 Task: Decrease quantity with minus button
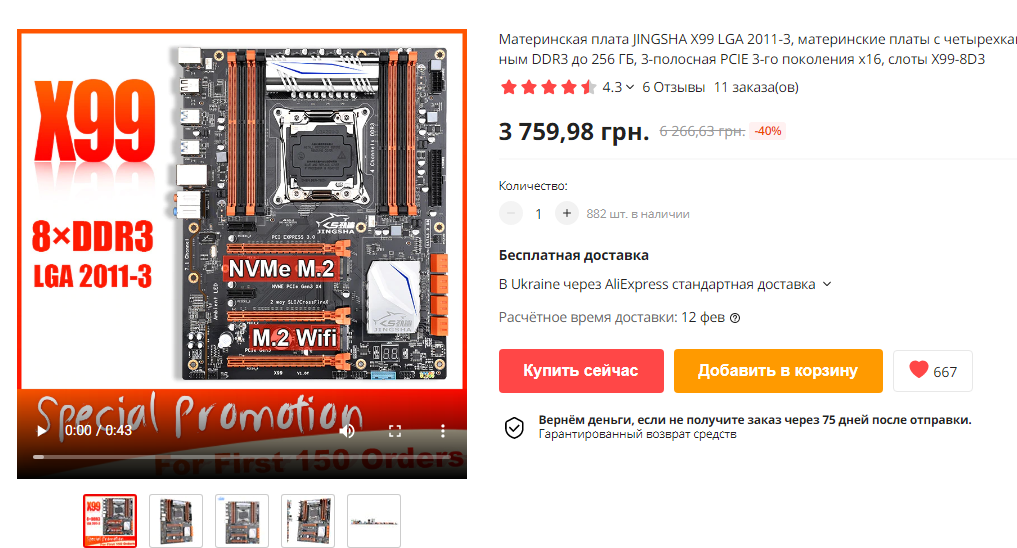511,213
